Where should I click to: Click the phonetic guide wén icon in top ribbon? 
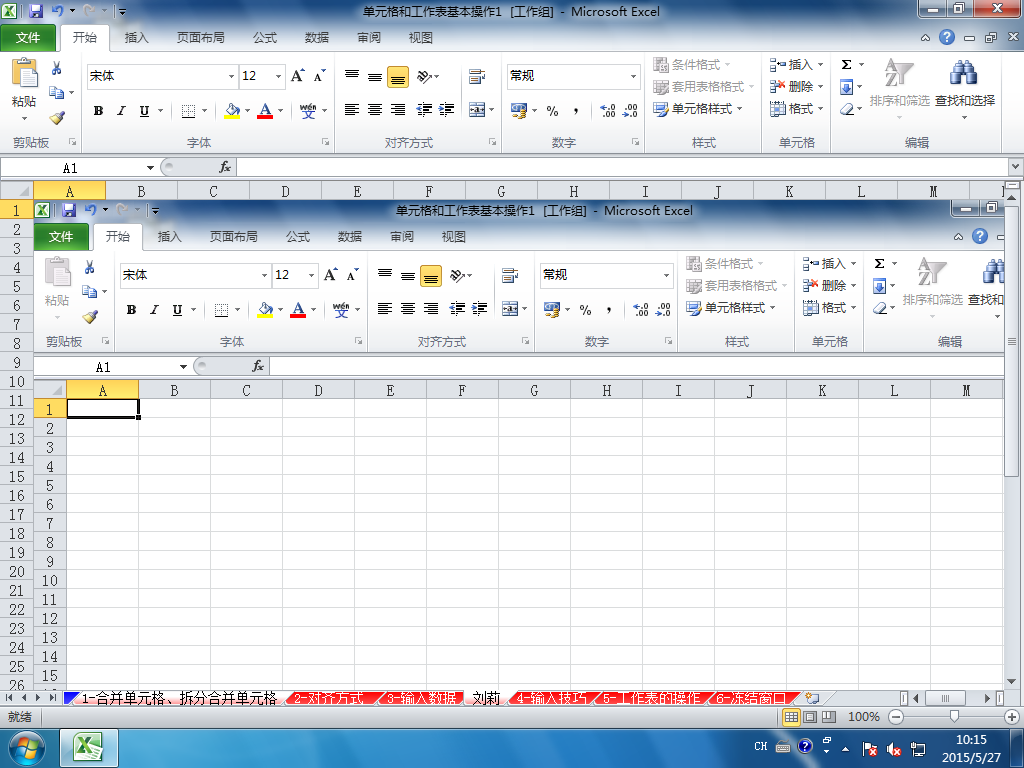[x=308, y=110]
